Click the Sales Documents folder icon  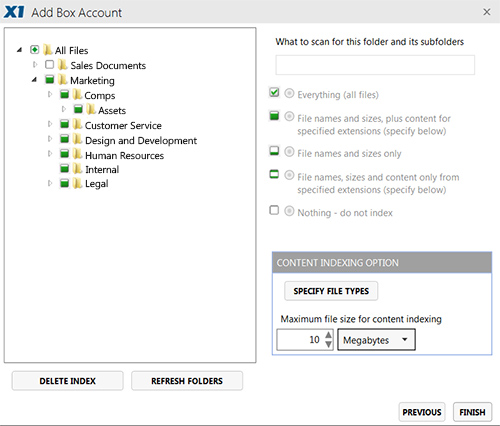[x=62, y=65]
